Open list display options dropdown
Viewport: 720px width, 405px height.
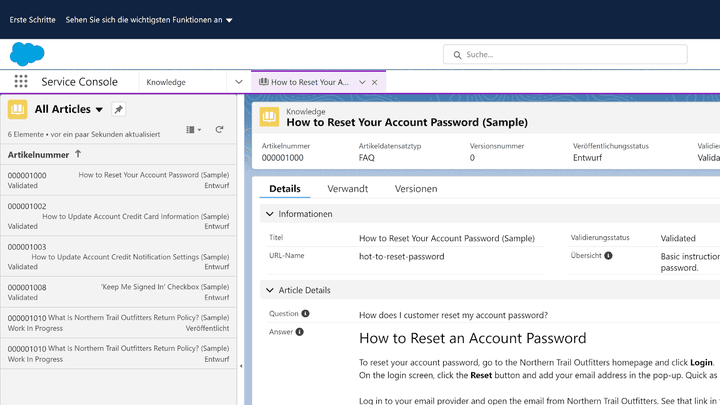pyautogui.click(x=194, y=130)
